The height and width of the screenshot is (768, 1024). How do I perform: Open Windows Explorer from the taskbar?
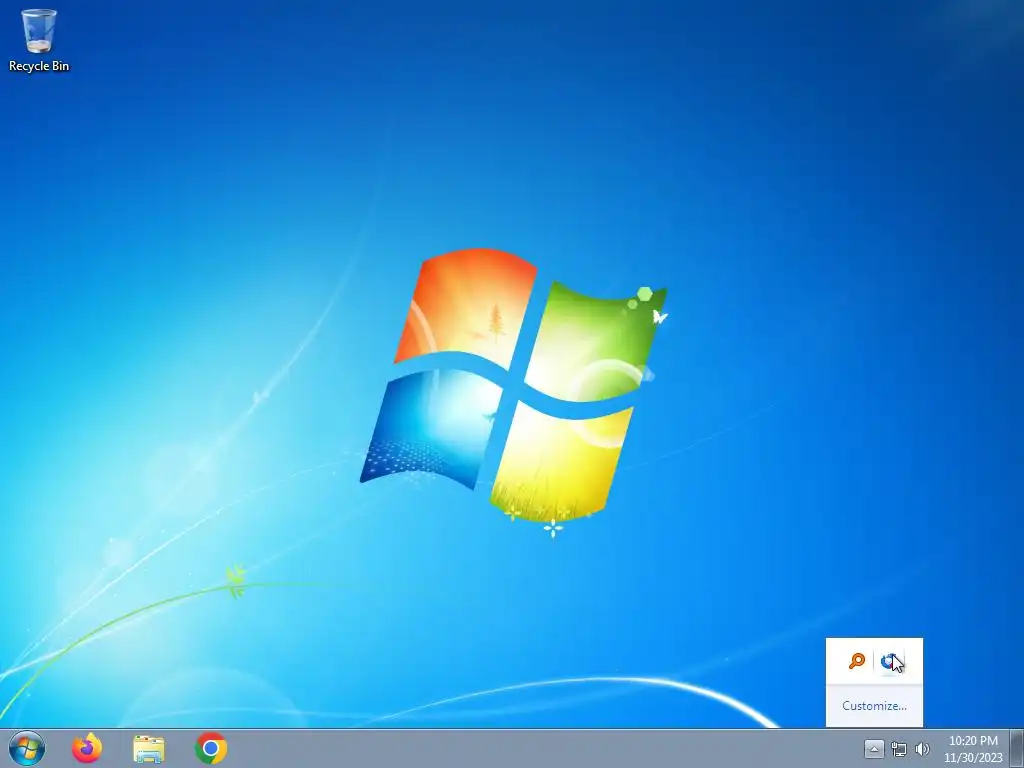tap(149, 749)
